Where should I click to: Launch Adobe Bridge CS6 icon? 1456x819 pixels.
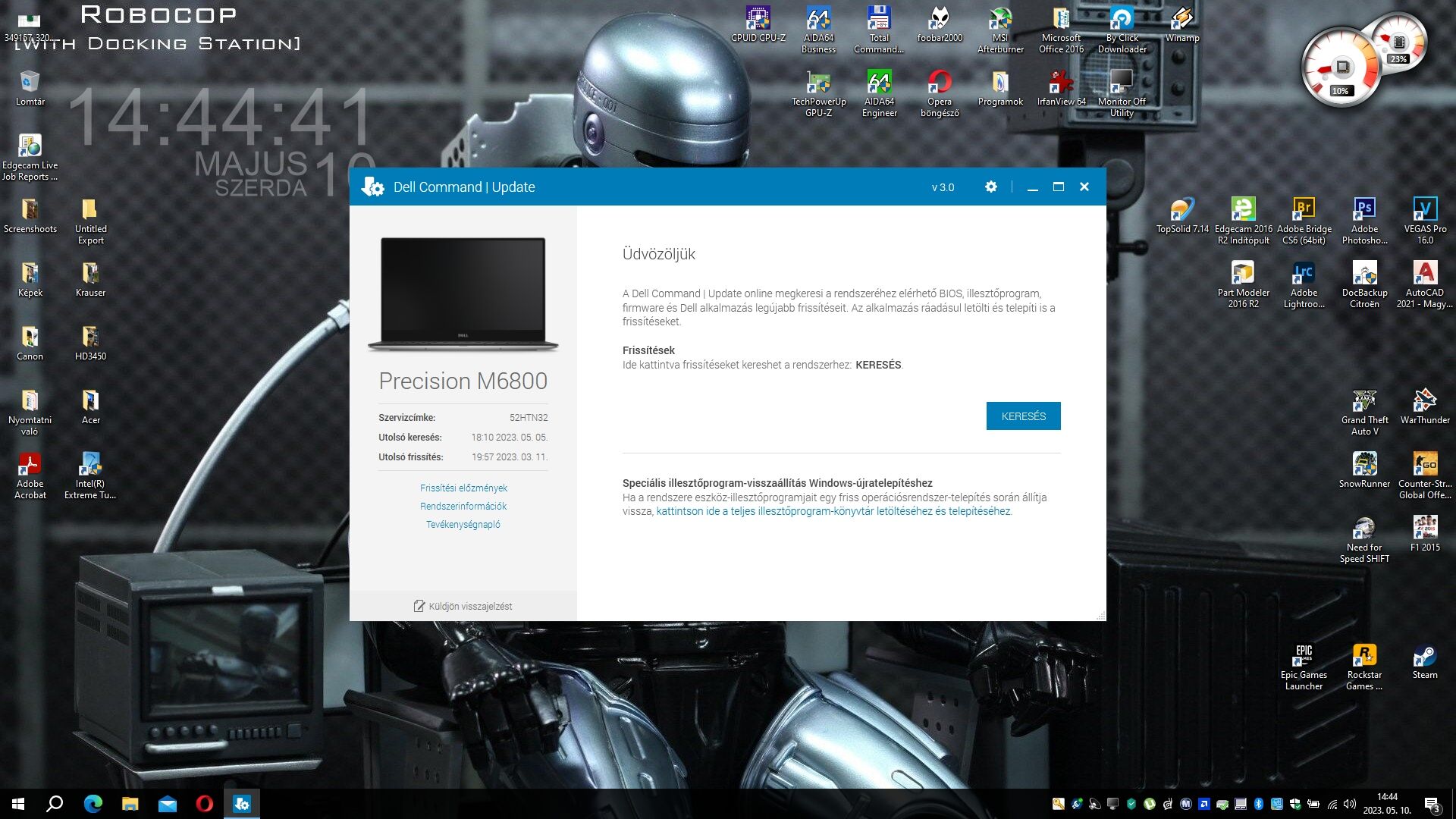pos(1304,221)
